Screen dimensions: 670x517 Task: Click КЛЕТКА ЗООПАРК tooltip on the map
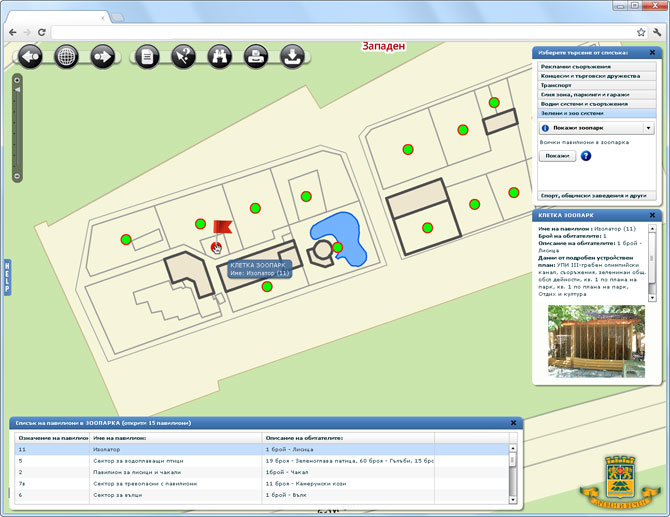(x=260, y=269)
